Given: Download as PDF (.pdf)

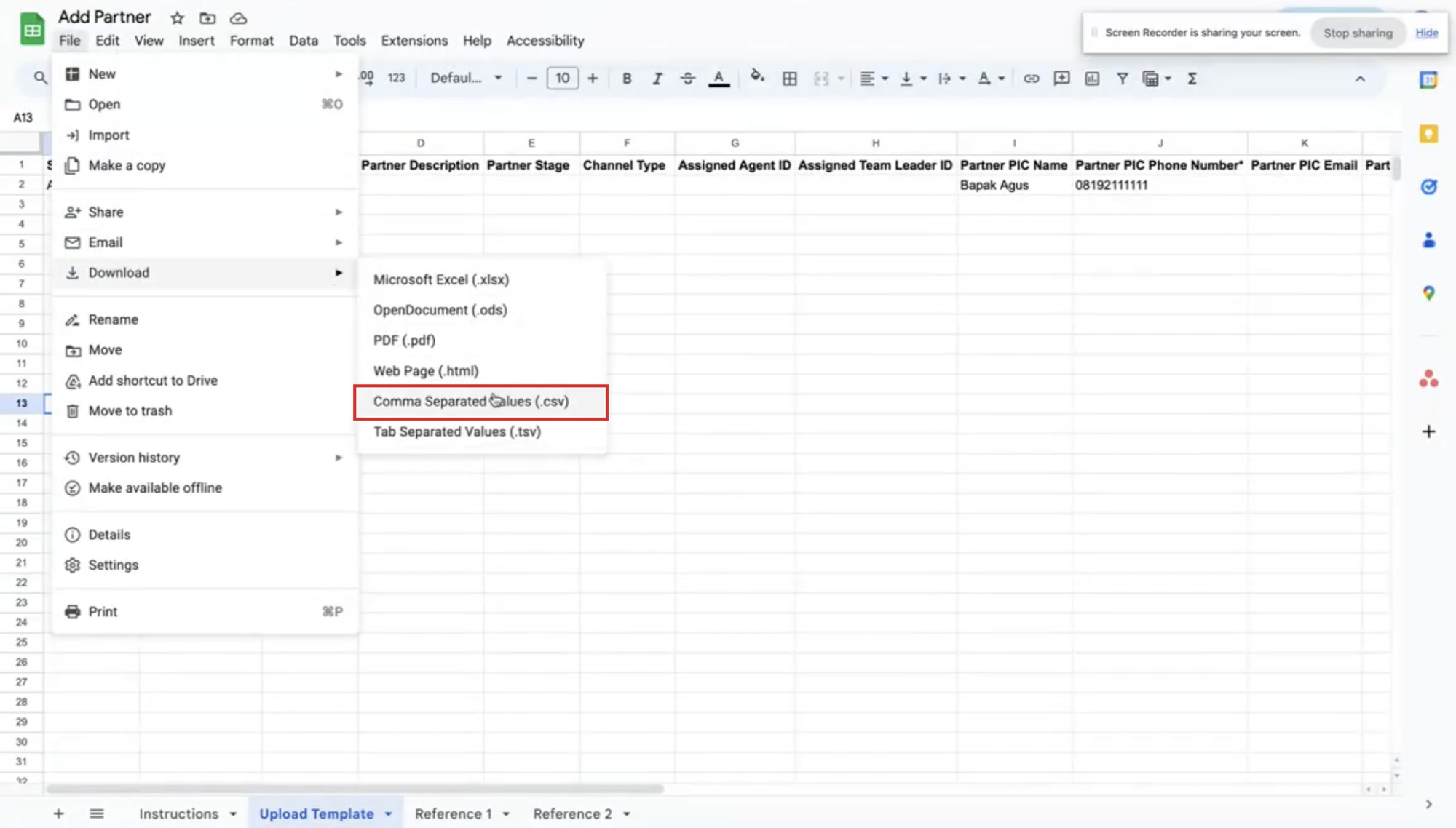Looking at the screenshot, I should pyautogui.click(x=480, y=341).
